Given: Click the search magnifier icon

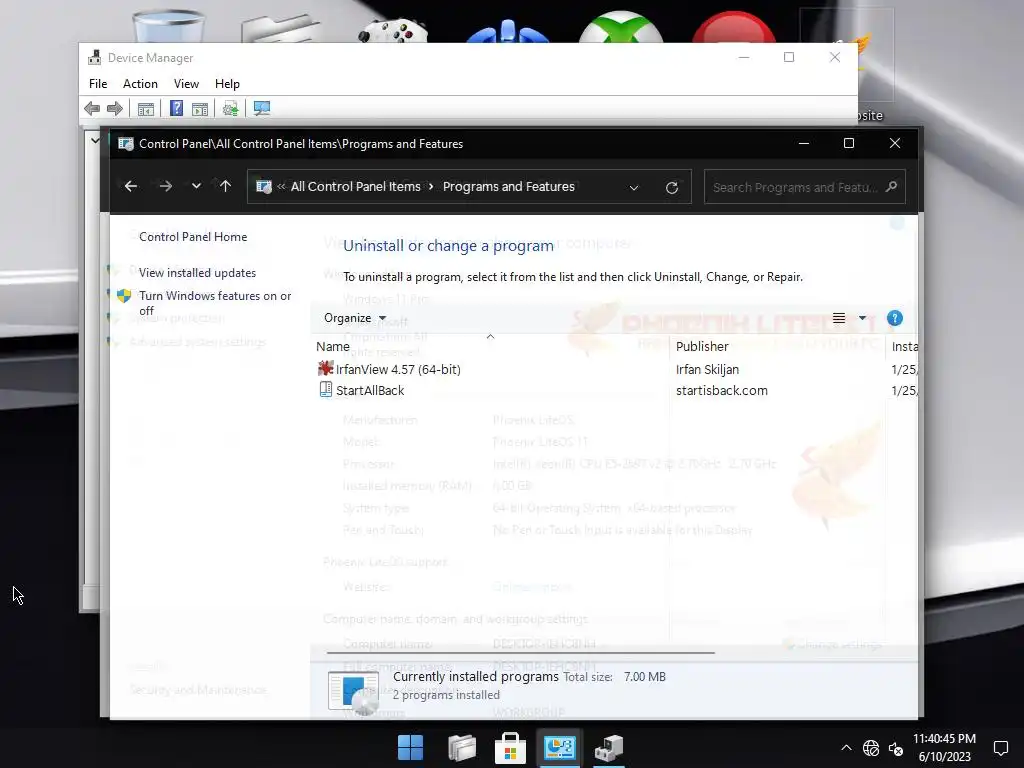Looking at the screenshot, I should [x=891, y=187].
